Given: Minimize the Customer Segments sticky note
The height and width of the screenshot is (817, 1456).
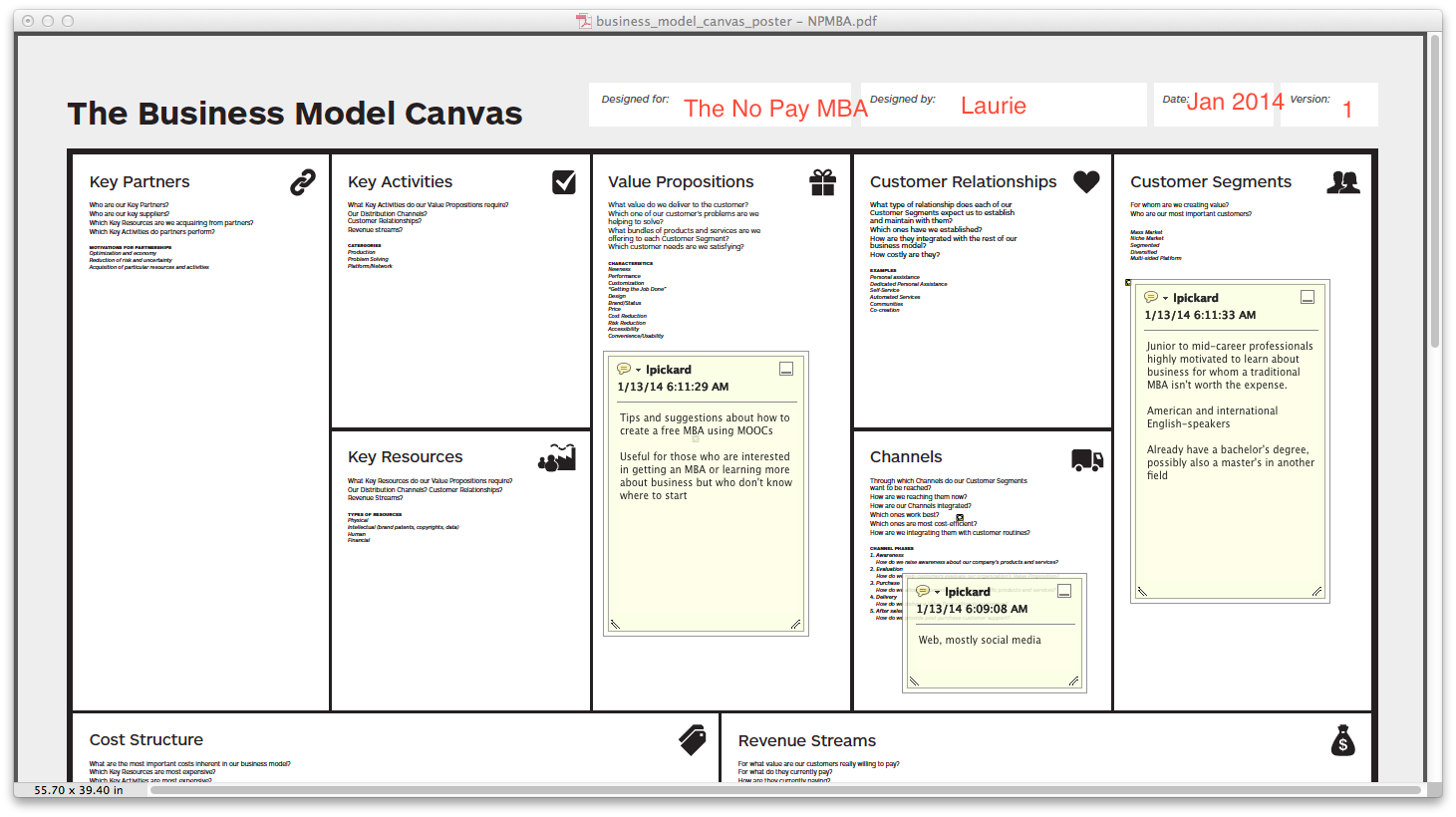Looking at the screenshot, I should point(1308,297).
